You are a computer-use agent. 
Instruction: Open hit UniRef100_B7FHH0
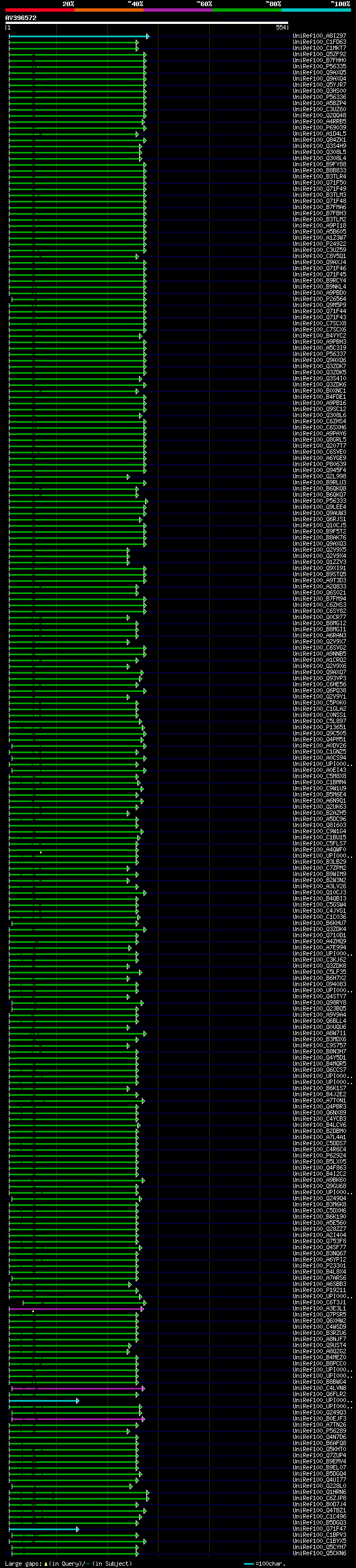click(319, 60)
